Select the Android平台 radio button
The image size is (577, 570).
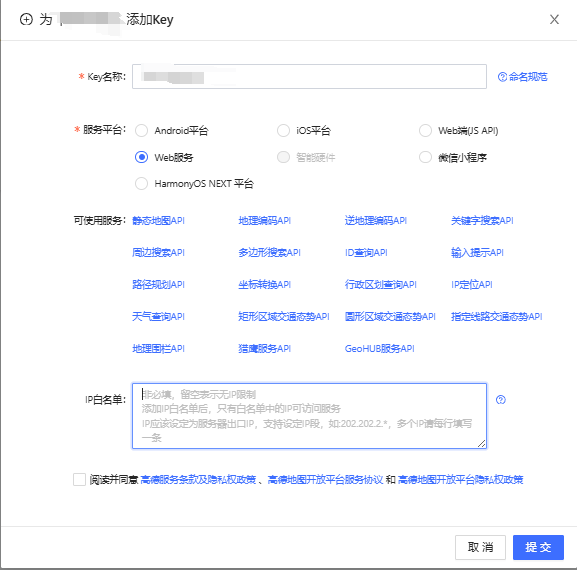(142, 130)
